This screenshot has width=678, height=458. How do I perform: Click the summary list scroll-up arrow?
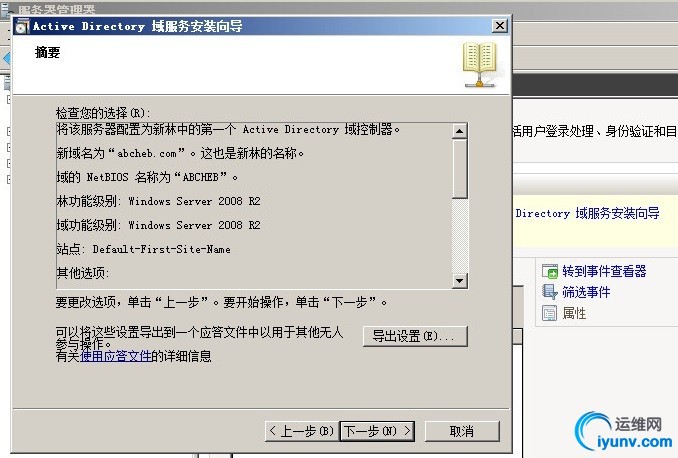click(460, 131)
